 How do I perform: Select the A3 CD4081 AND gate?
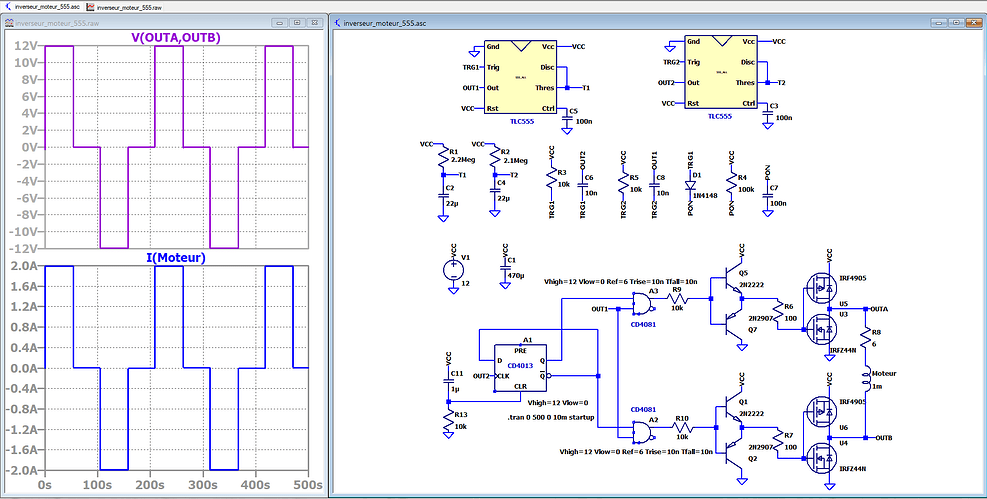coord(641,304)
